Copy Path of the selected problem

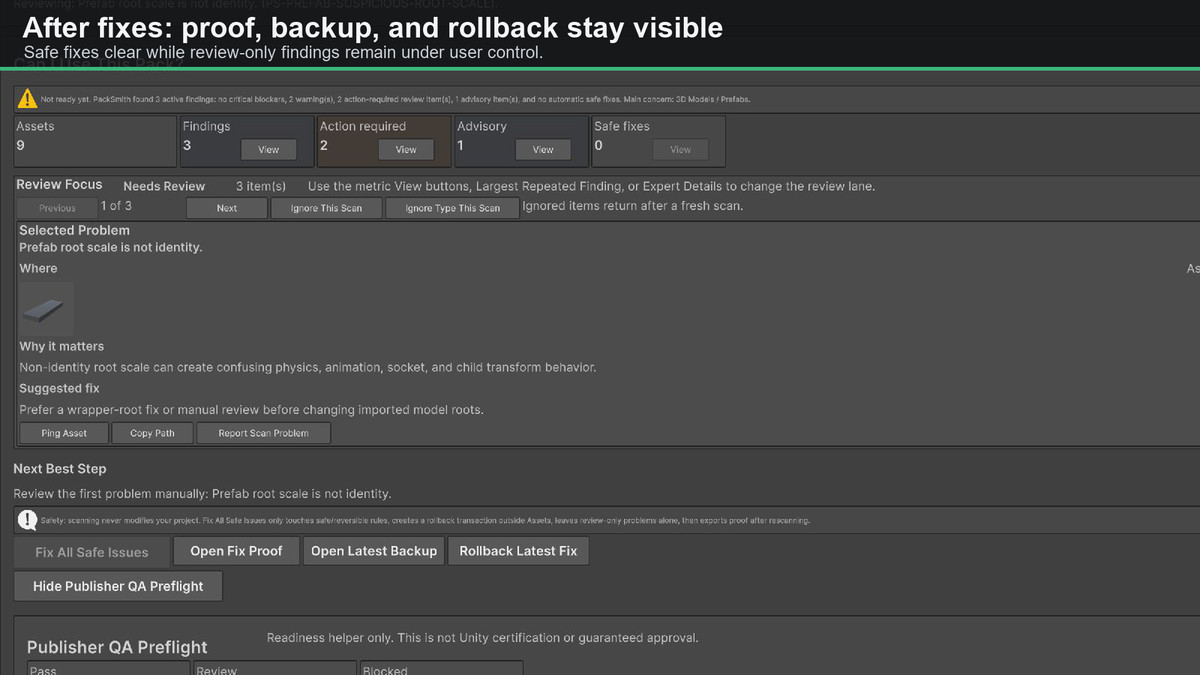pyautogui.click(x=152, y=433)
